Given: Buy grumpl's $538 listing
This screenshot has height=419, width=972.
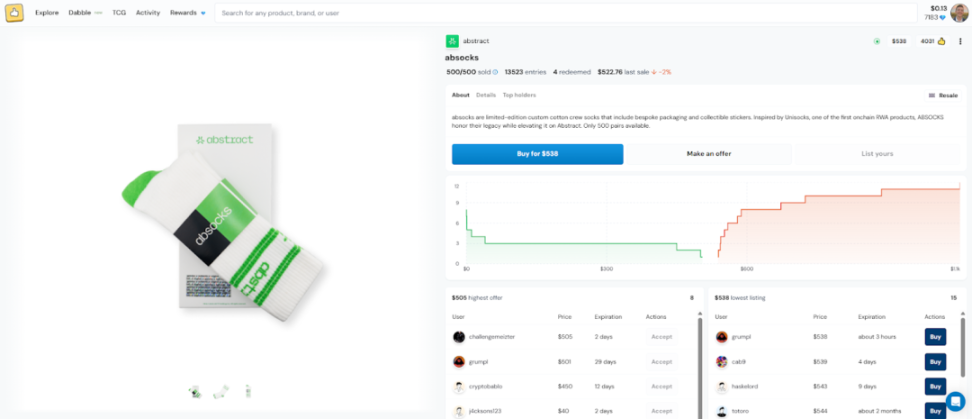Looking at the screenshot, I should click(x=935, y=337).
